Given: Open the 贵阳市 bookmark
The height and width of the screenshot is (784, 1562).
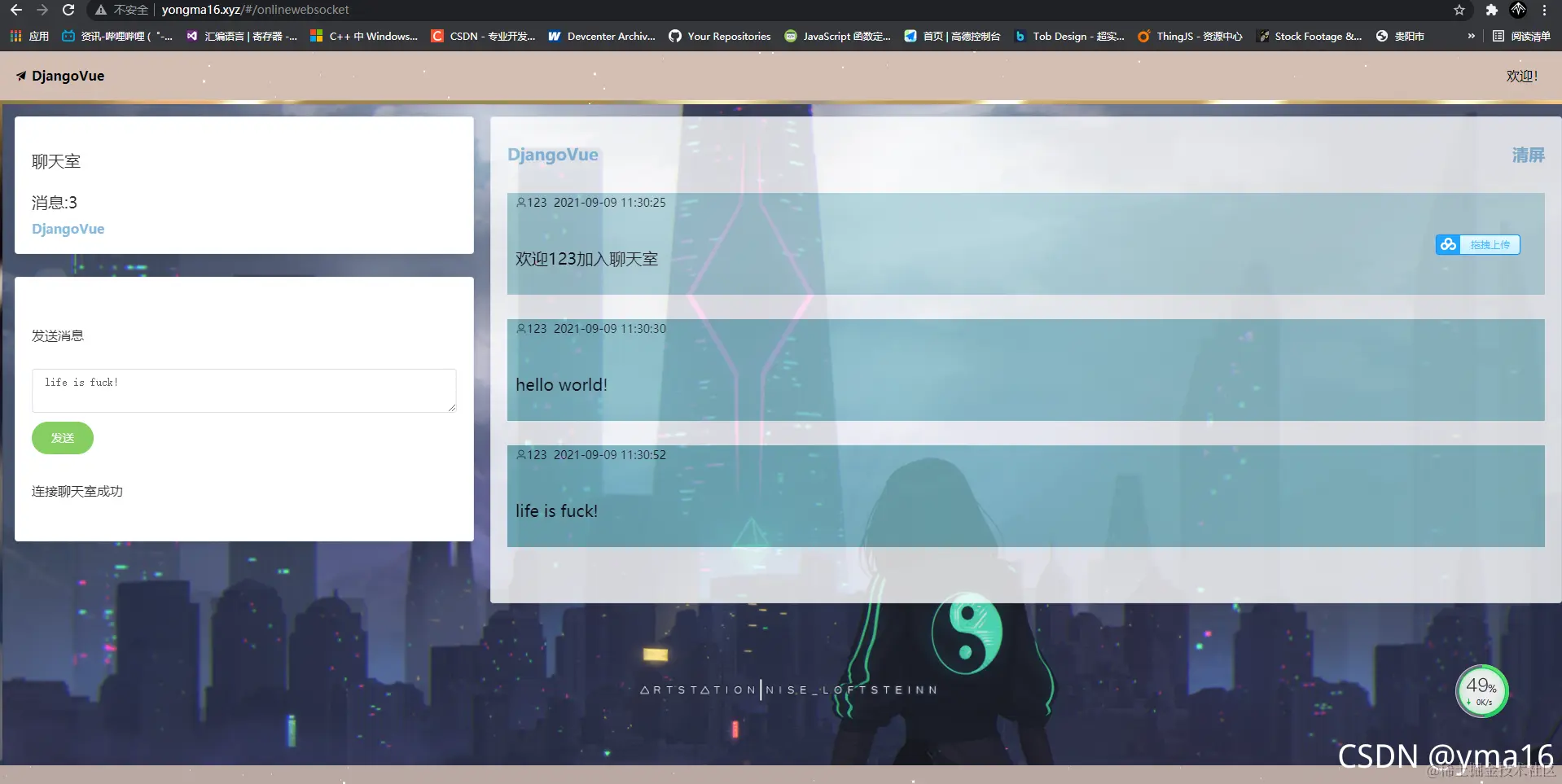Looking at the screenshot, I should 1400,36.
